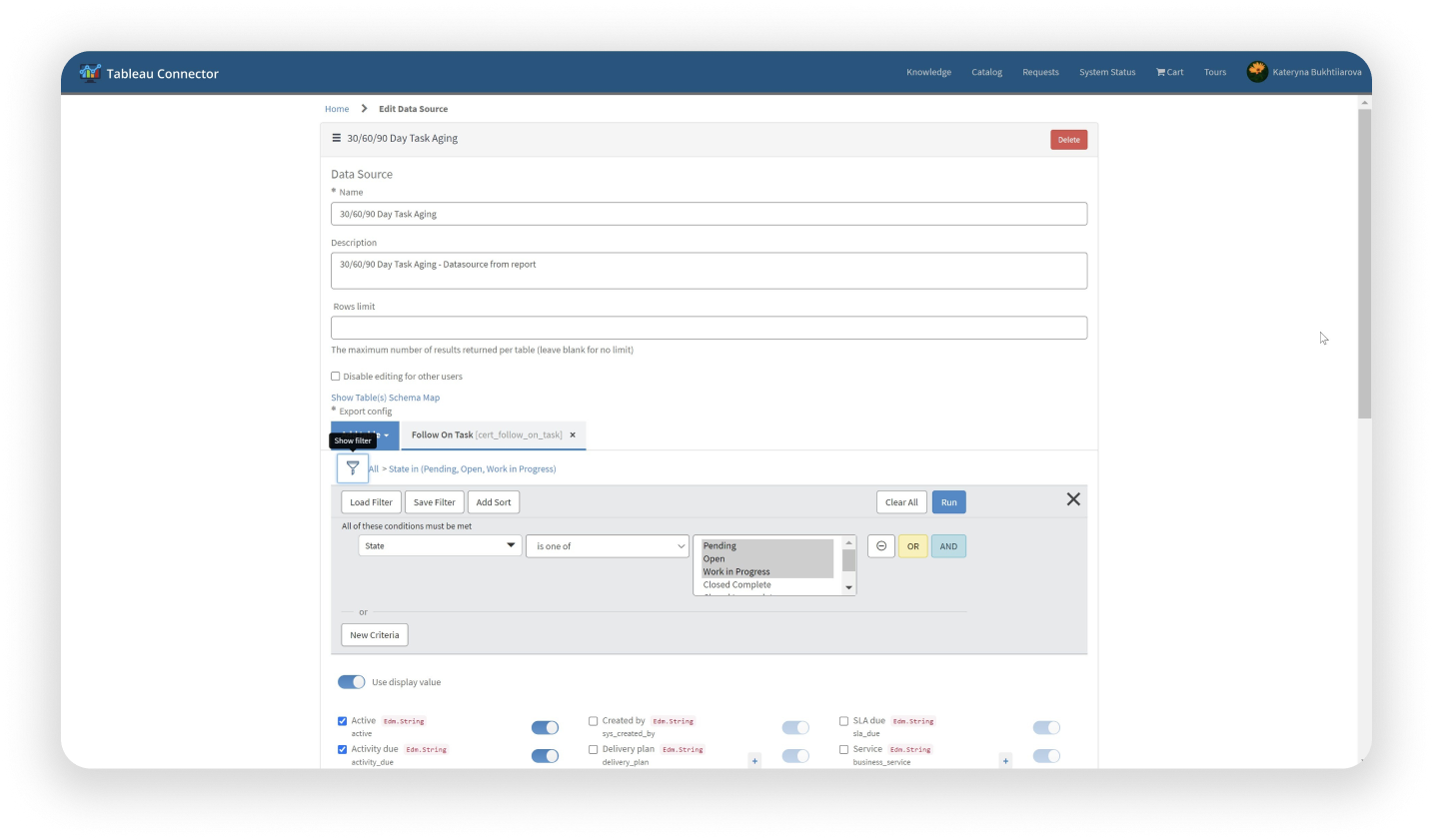Click inside the Rows limit input field
1433x840 pixels.
(709, 327)
